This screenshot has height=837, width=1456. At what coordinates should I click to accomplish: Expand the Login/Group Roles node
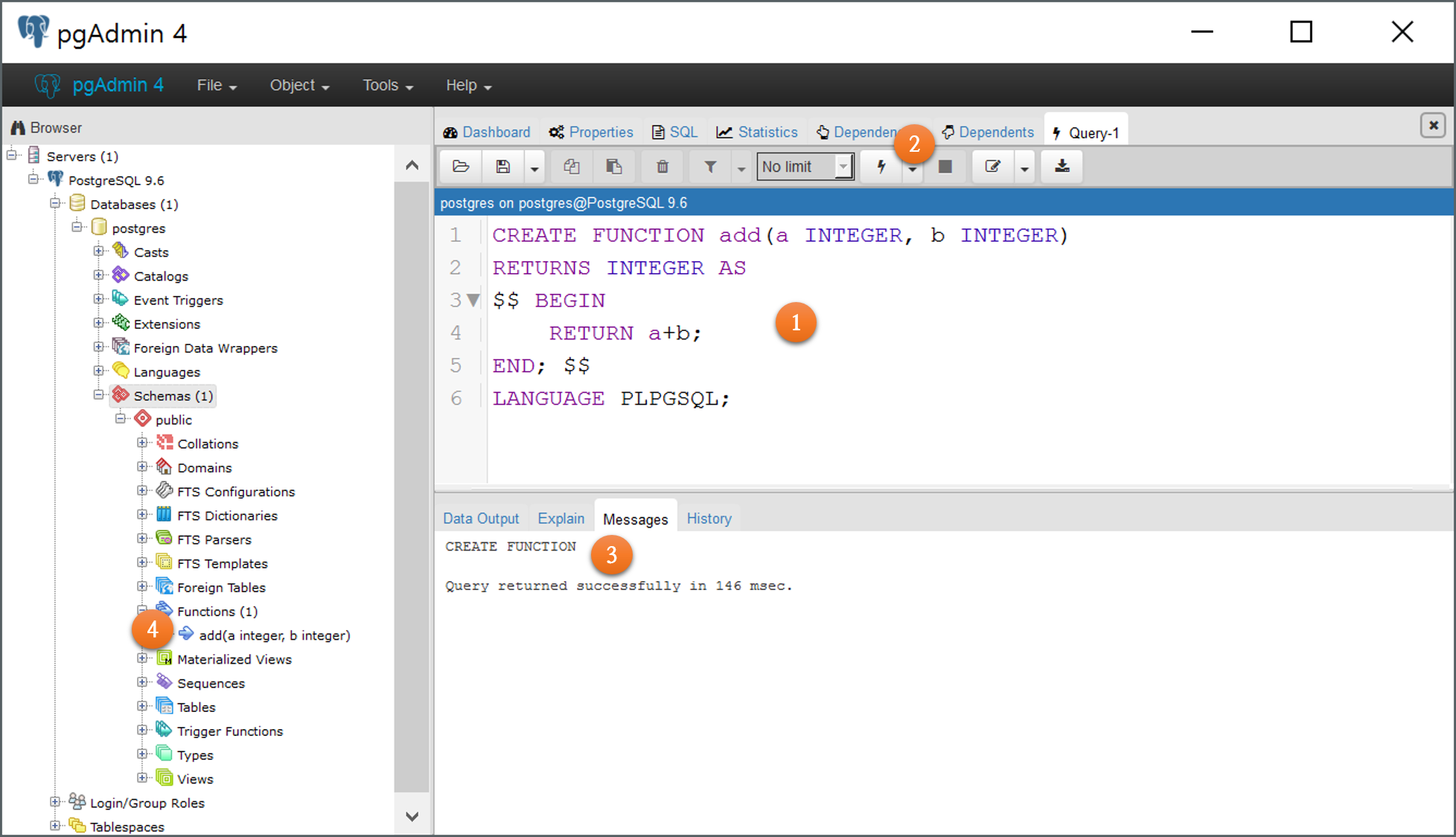click(x=55, y=801)
